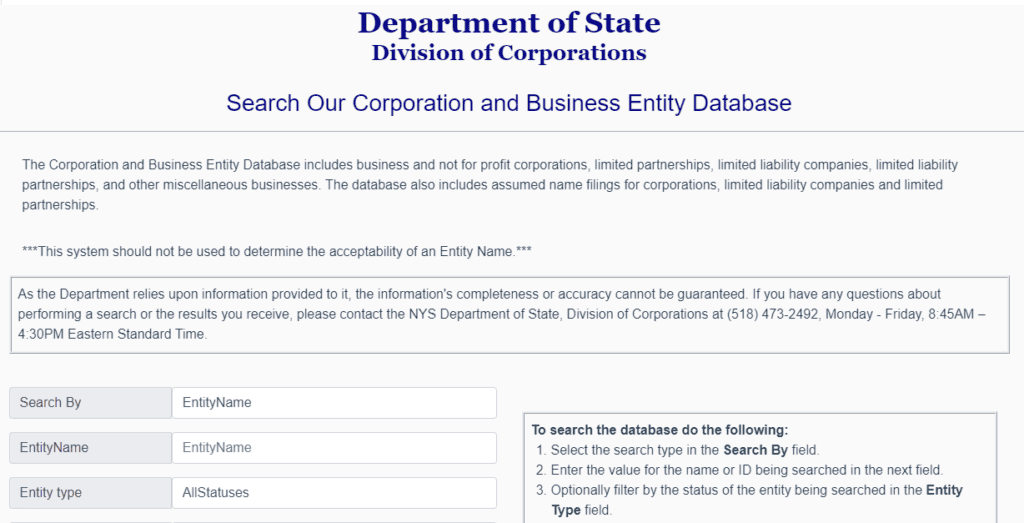
Task: Open the Search By dropdown
Action: pyautogui.click(x=334, y=403)
